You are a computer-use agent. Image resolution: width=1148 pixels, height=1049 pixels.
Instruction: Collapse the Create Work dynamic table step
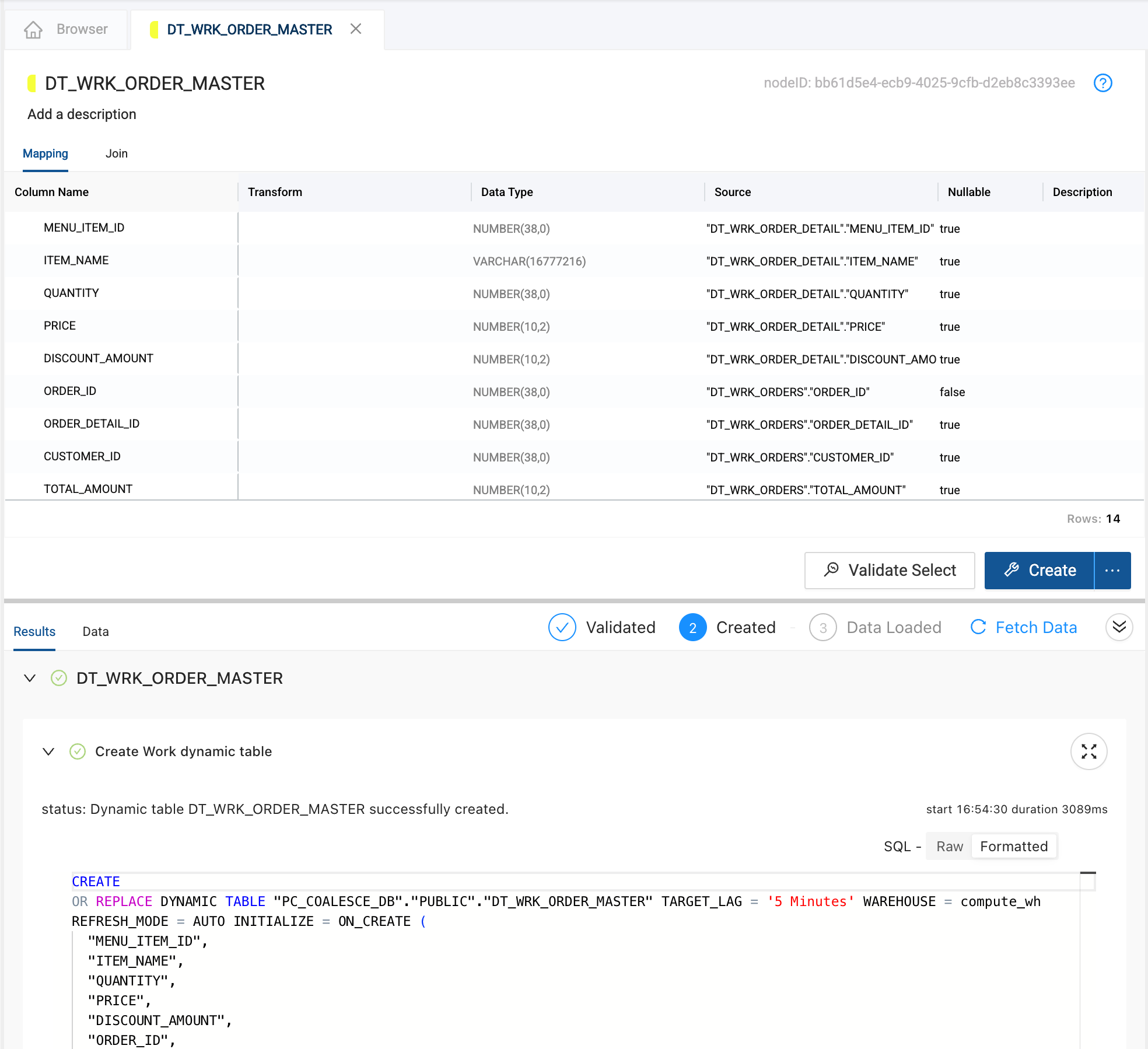coord(49,751)
